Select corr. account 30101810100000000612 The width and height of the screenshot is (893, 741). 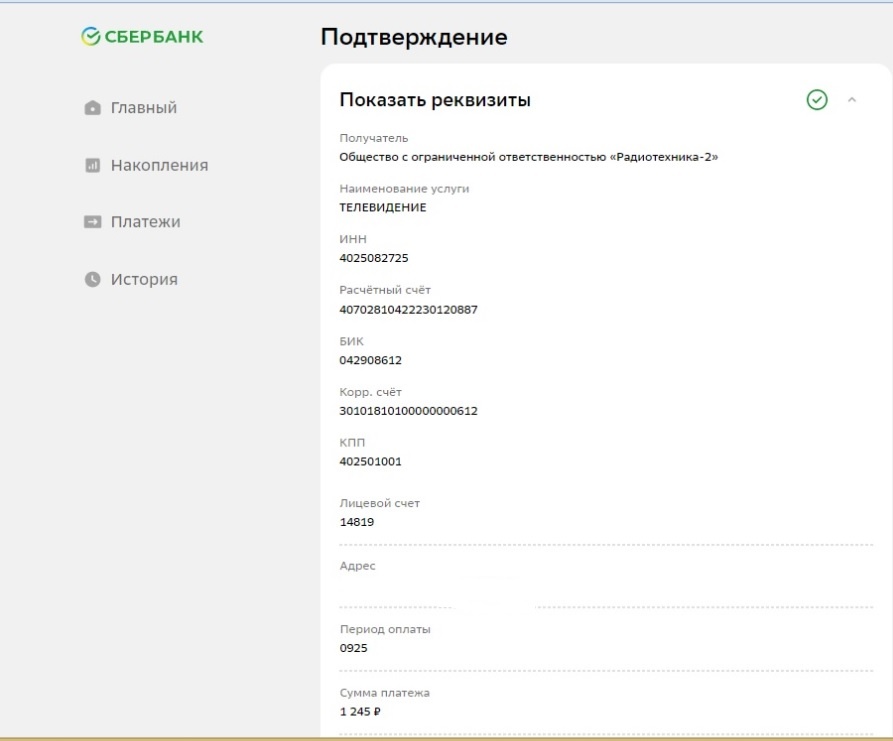pyautogui.click(x=408, y=411)
